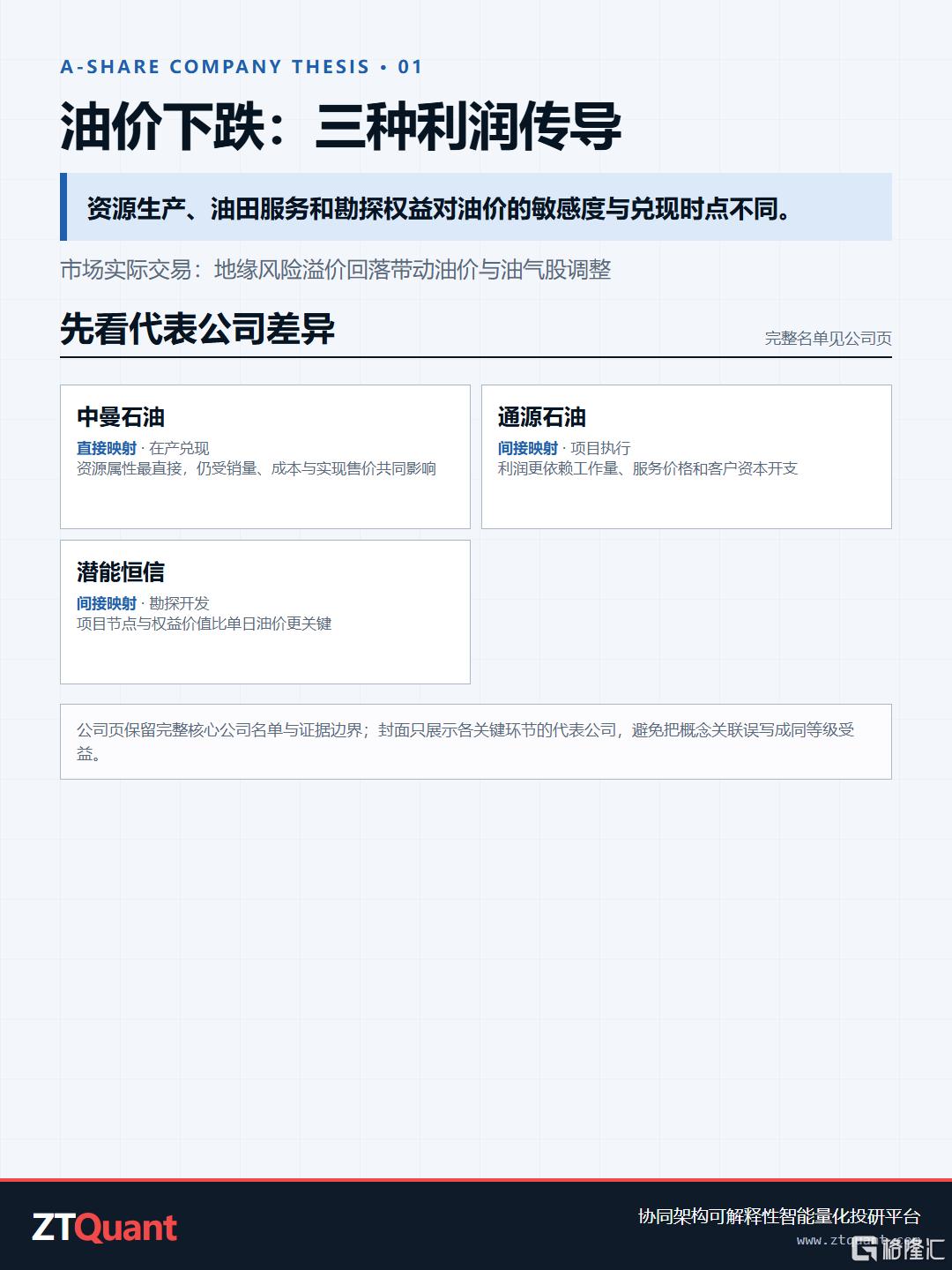Click the ZTQuant logo in footer
The width and height of the screenshot is (952, 1270).
[105, 1228]
